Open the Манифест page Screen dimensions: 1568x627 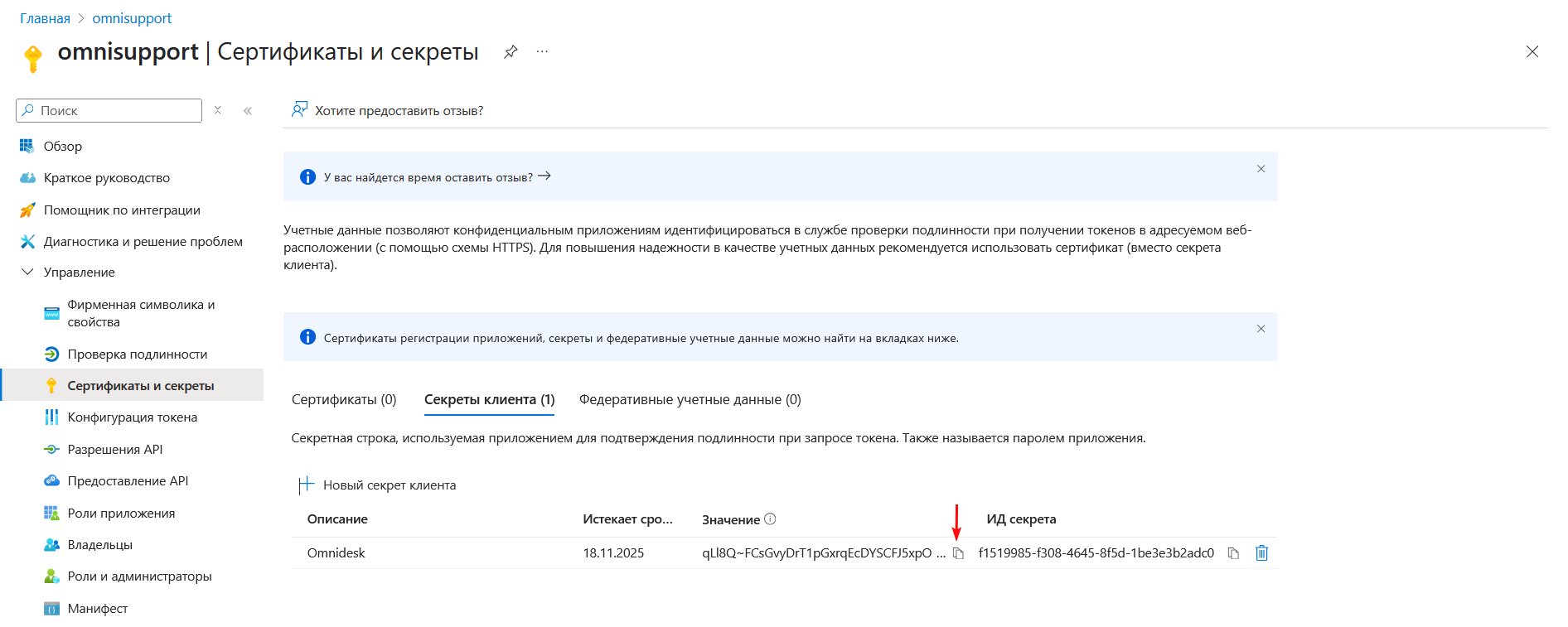point(98,609)
